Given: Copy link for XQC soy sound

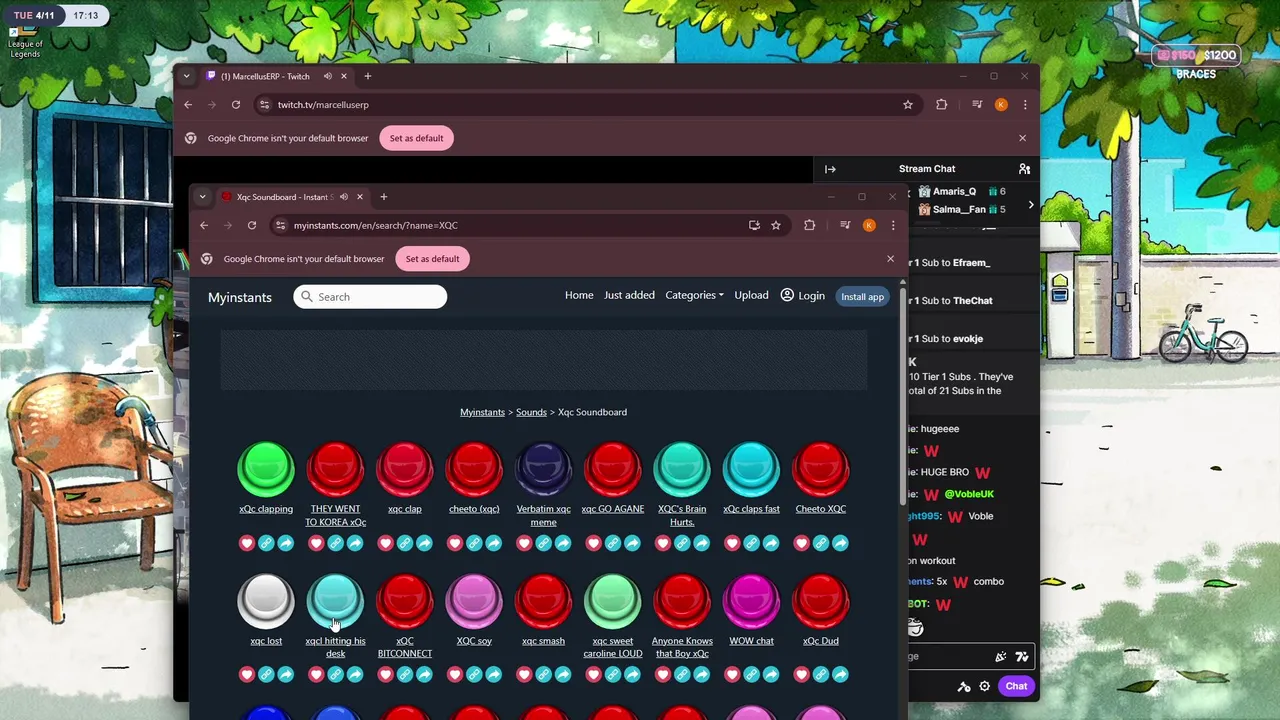Looking at the screenshot, I should point(474,675).
